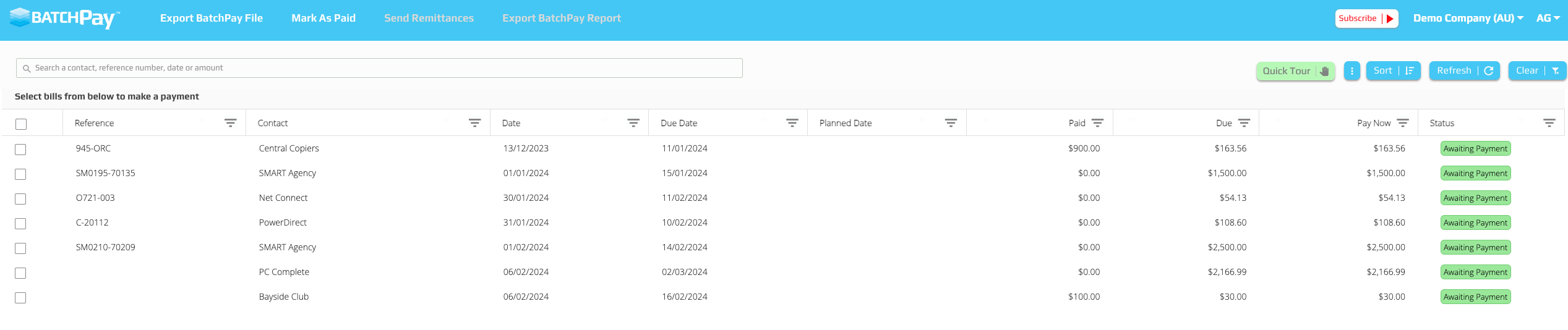This screenshot has height=330, width=1568.
Task: Check the SM0195-70135 bill checkbox
Action: pyautogui.click(x=20, y=174)
